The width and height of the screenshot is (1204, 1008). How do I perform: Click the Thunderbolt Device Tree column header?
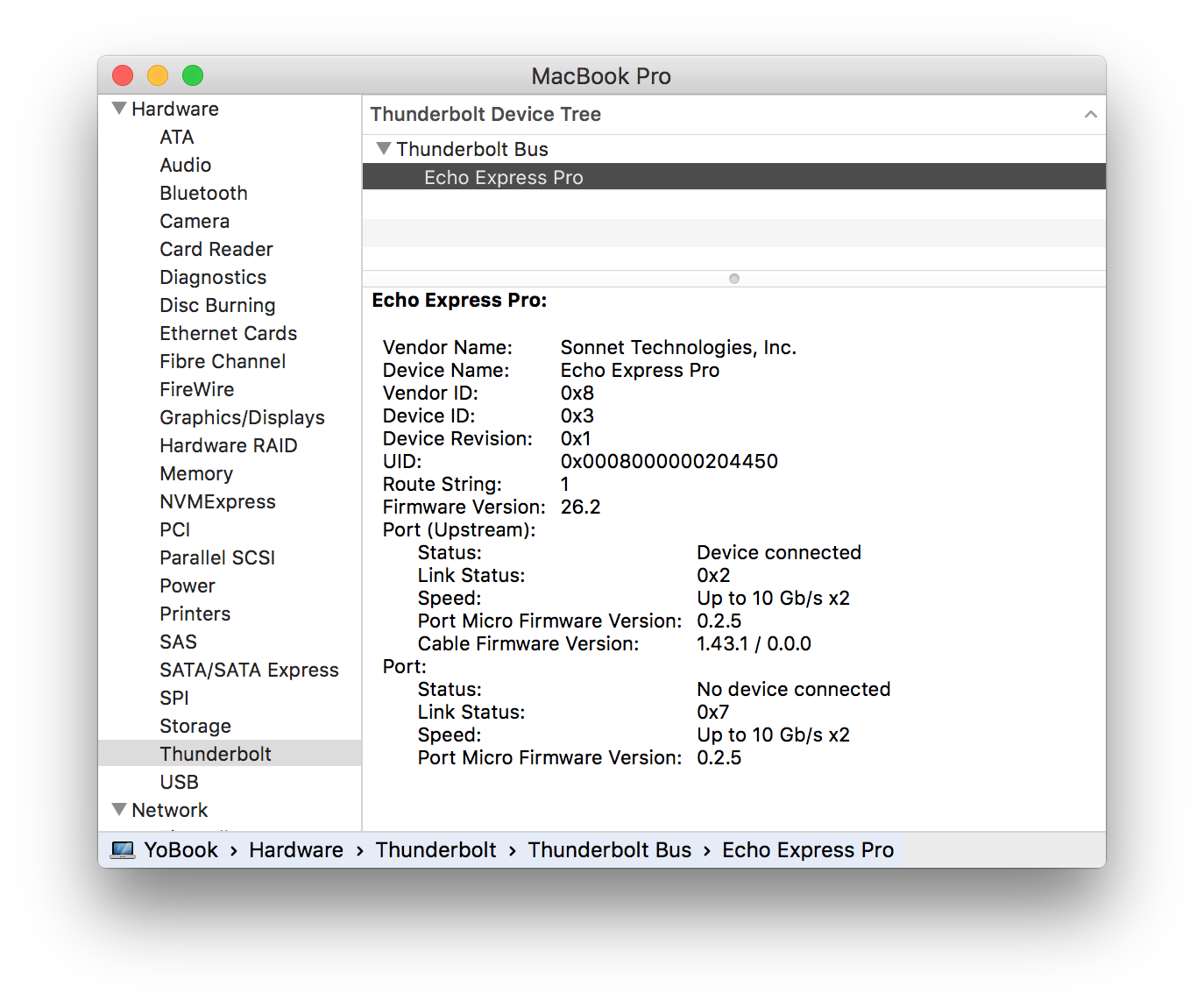click(x=734, y=115)
